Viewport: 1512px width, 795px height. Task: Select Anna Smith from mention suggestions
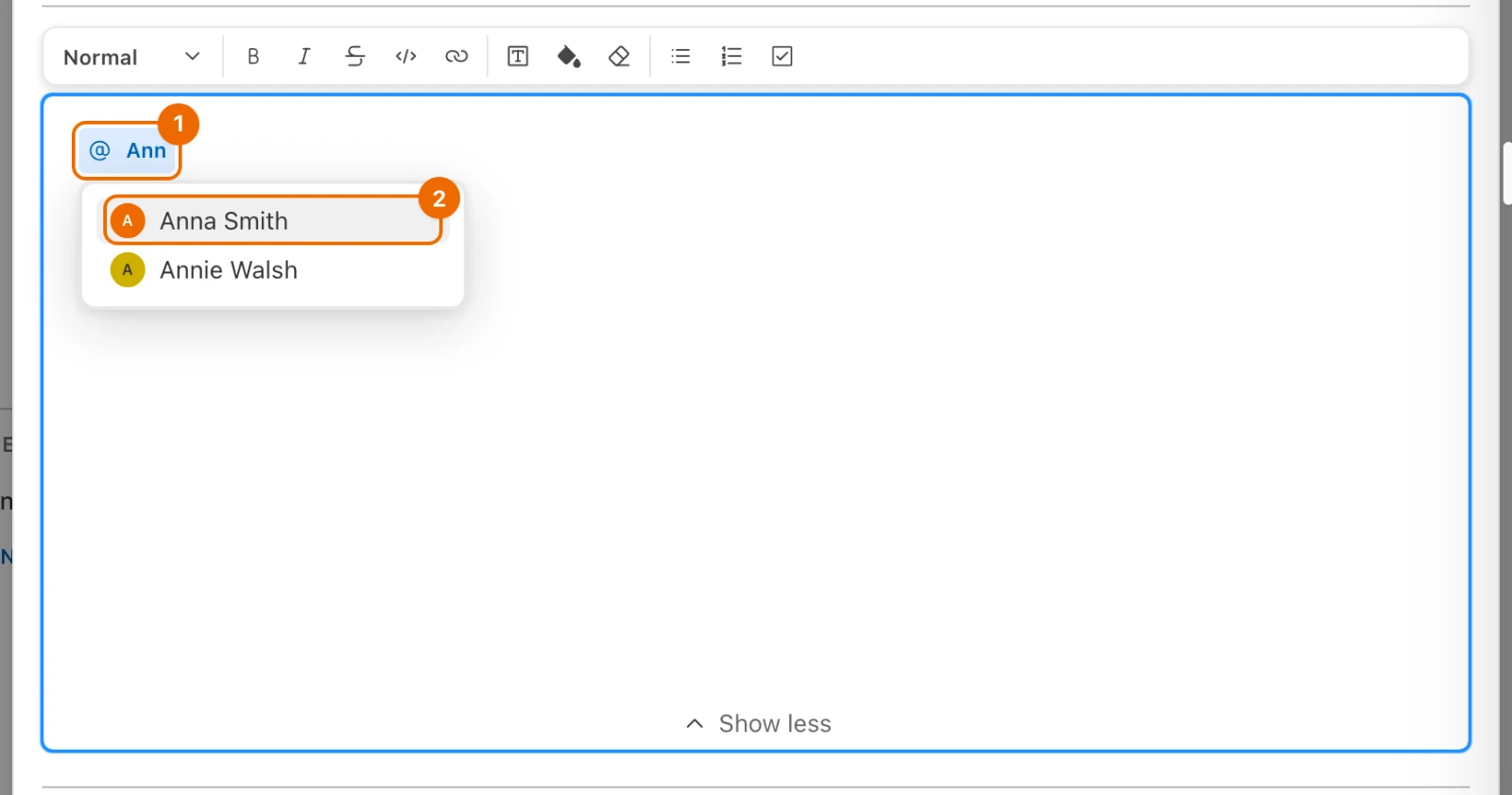(x=273, y=220)
